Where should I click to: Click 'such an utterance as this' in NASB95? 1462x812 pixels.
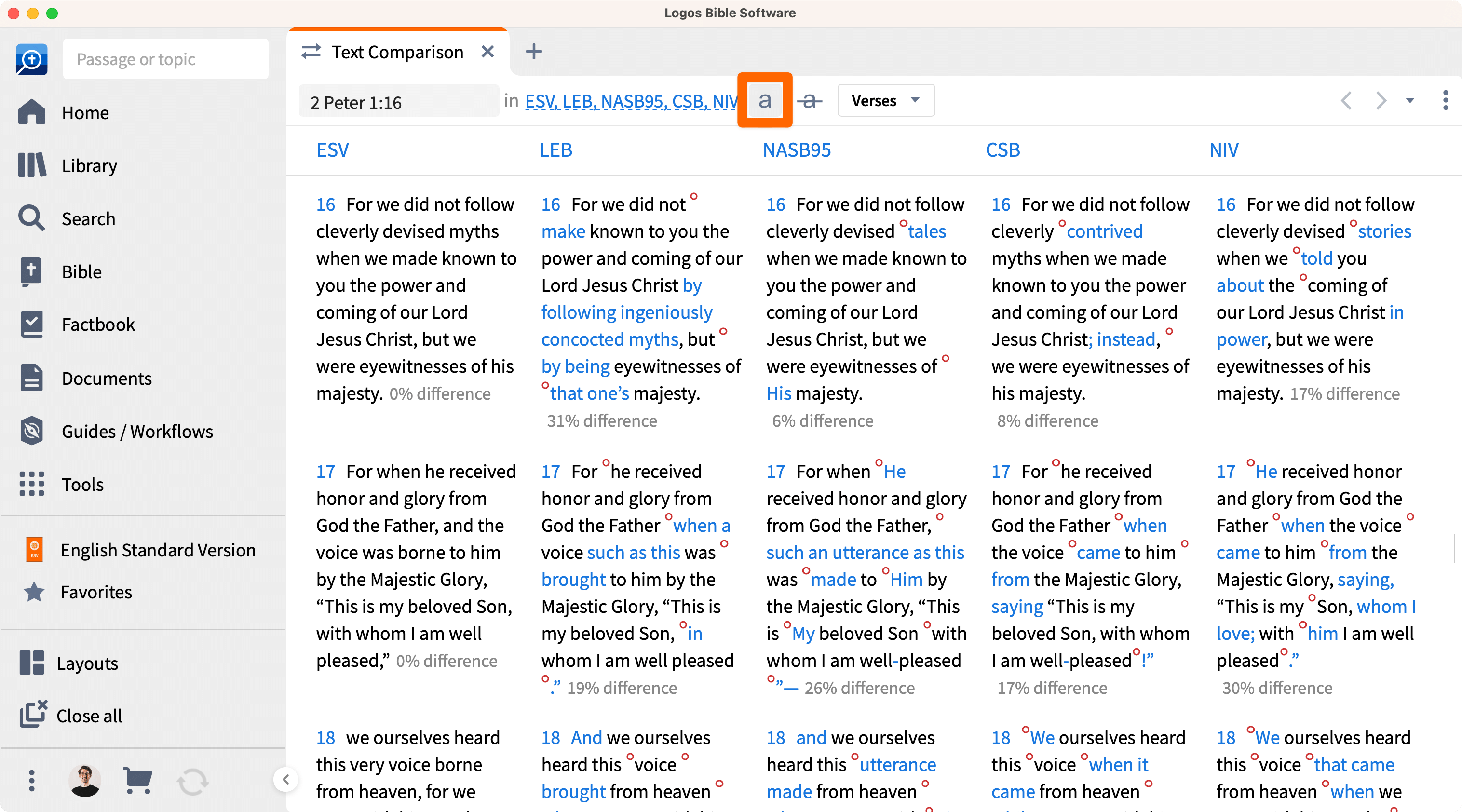pyautogui.click(x=865, y=552)
